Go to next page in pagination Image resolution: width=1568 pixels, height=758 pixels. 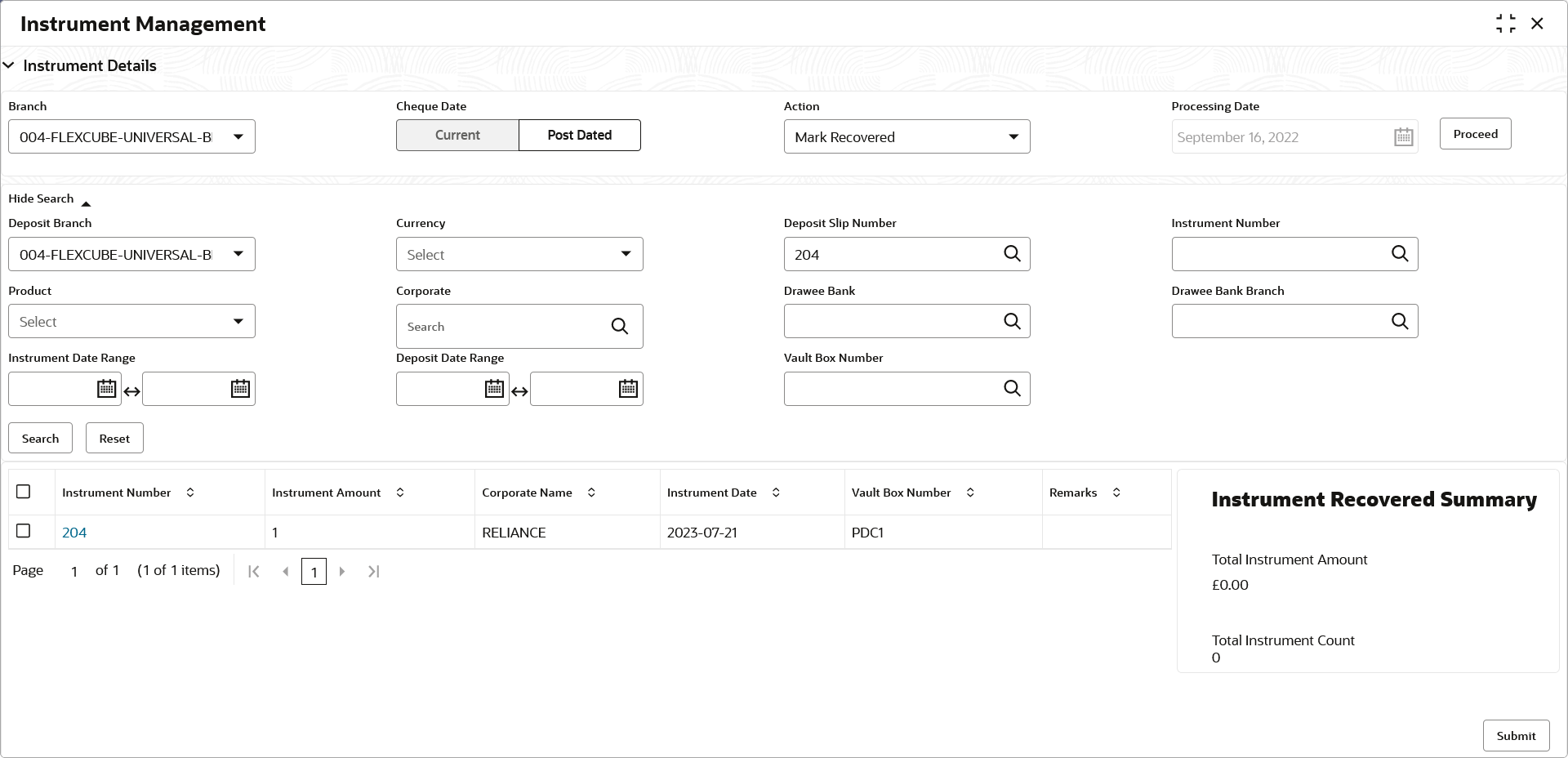pyautogui.click(x=342, y=572)
